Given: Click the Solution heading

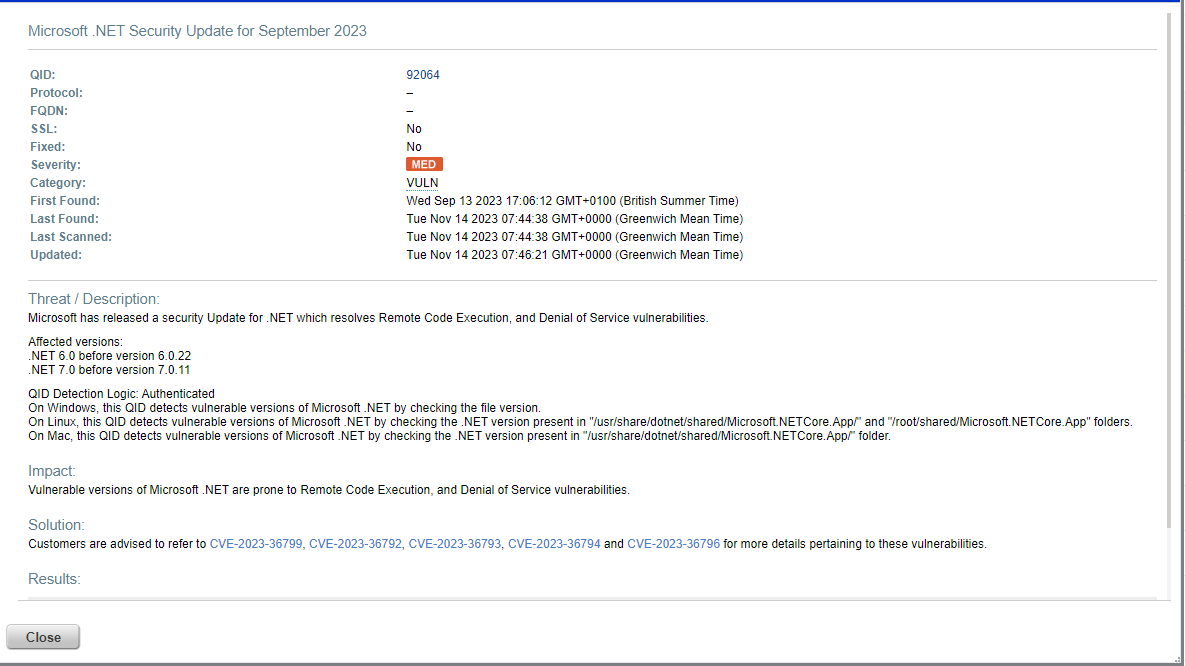Looking at the screenshot, I should pyautogui.click(x=56, y=525).
